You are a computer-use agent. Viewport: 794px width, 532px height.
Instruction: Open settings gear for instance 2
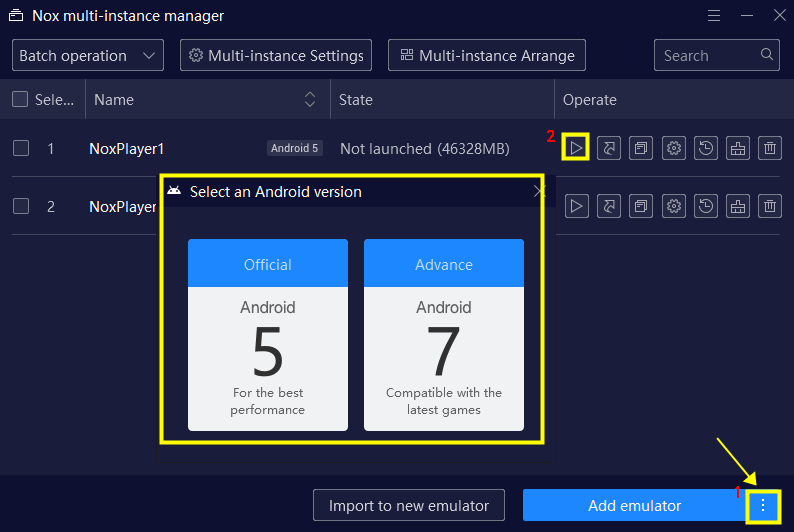[x=673, y=206]
